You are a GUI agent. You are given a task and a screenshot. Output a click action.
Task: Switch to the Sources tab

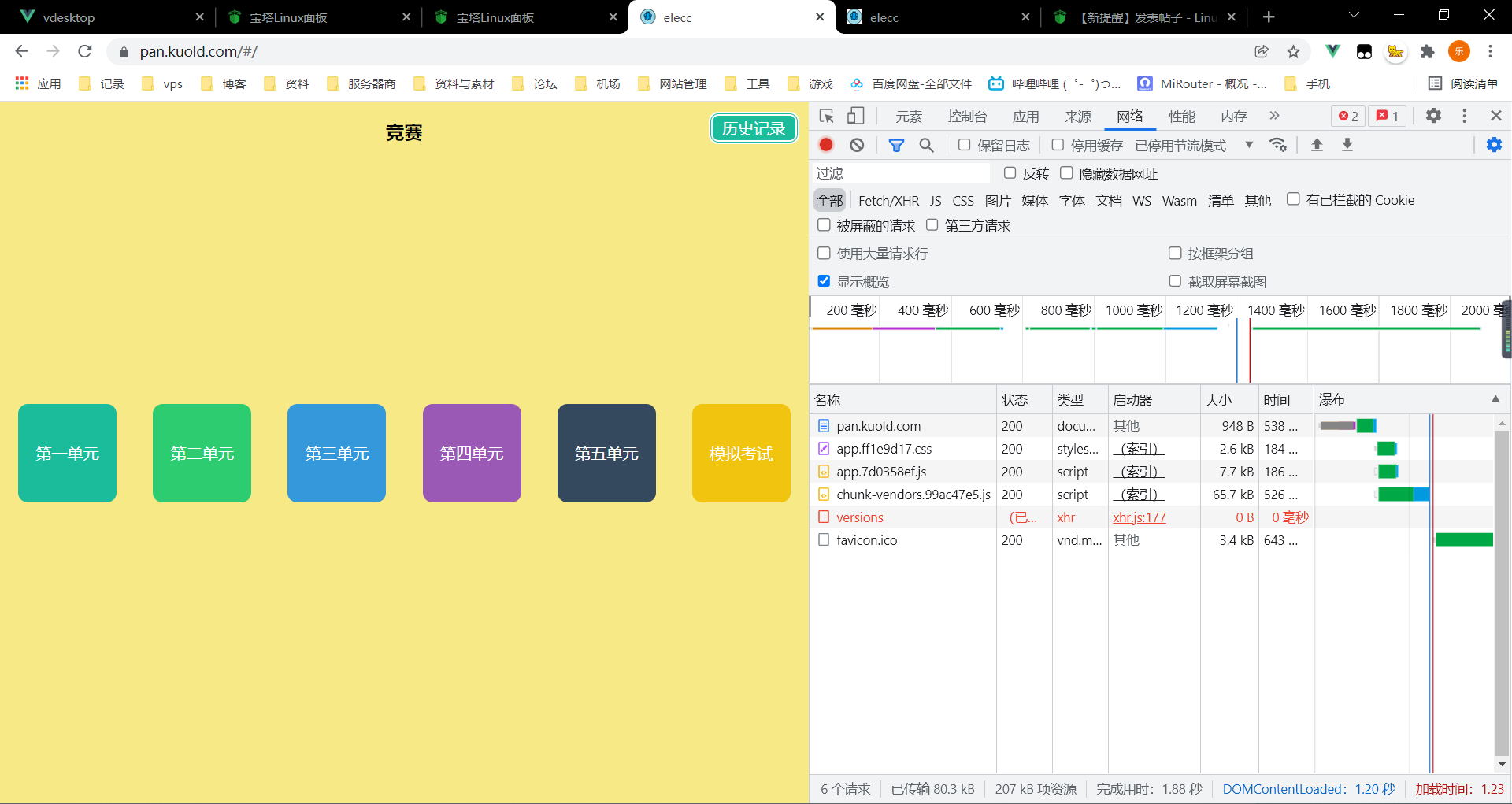click(1077, 117)
